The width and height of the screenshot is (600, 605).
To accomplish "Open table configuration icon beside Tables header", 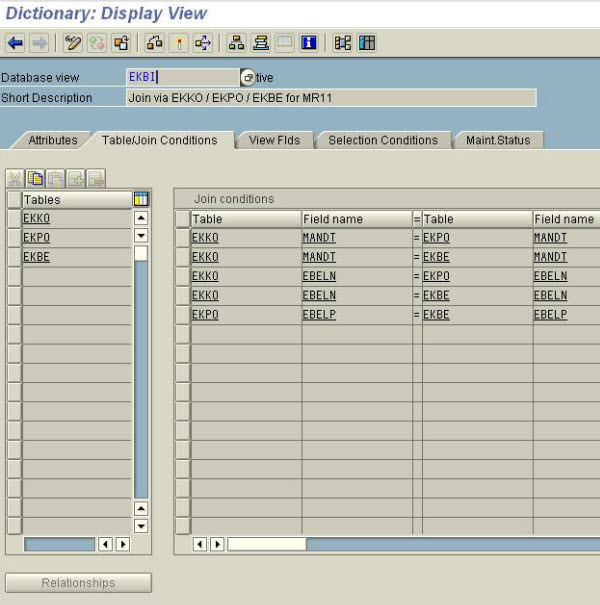I will (x=141, y=199).
